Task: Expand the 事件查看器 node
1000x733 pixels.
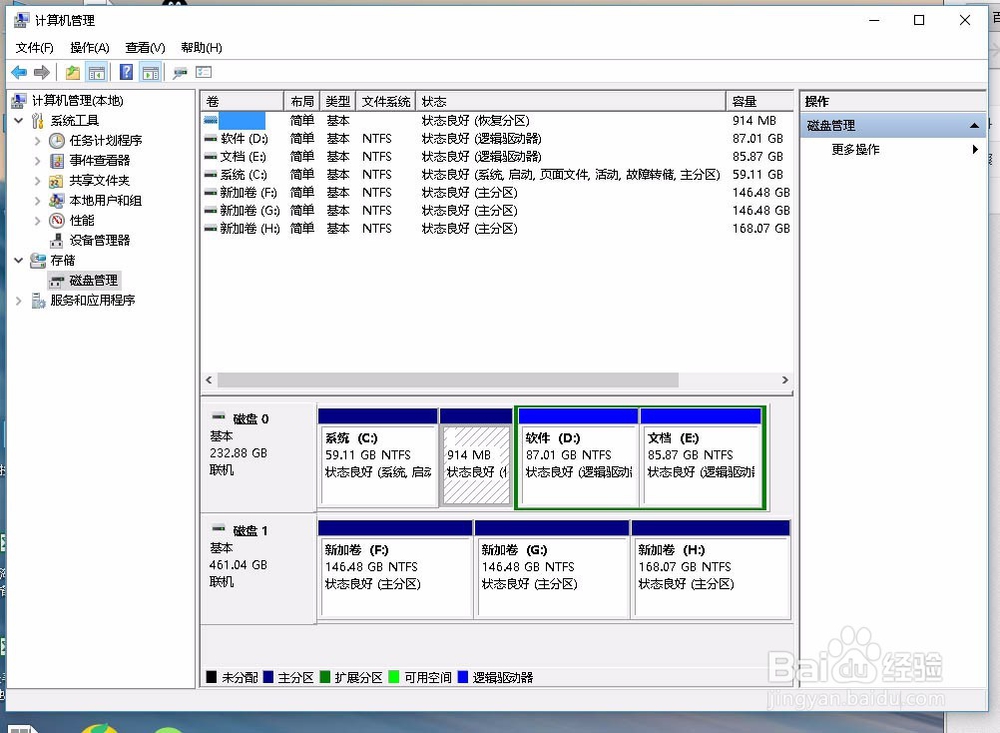Action: click(38, 161)
